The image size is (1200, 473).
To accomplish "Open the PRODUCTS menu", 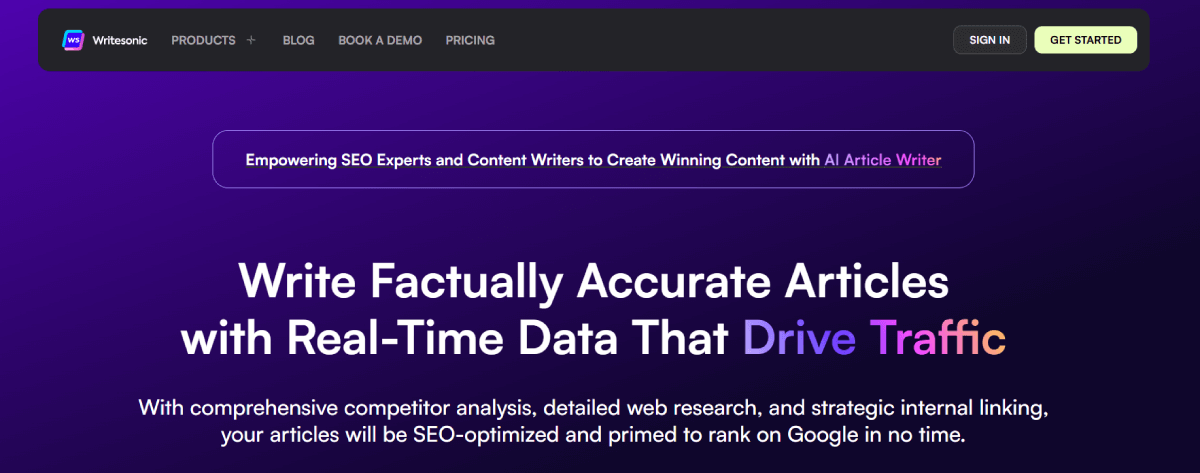I will [203, 41].
